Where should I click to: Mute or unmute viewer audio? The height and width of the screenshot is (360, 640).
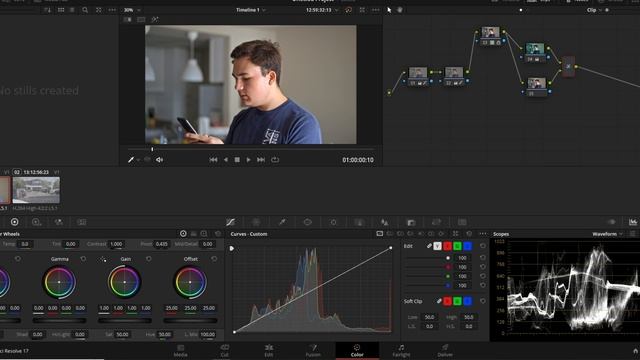coord(159,160)
